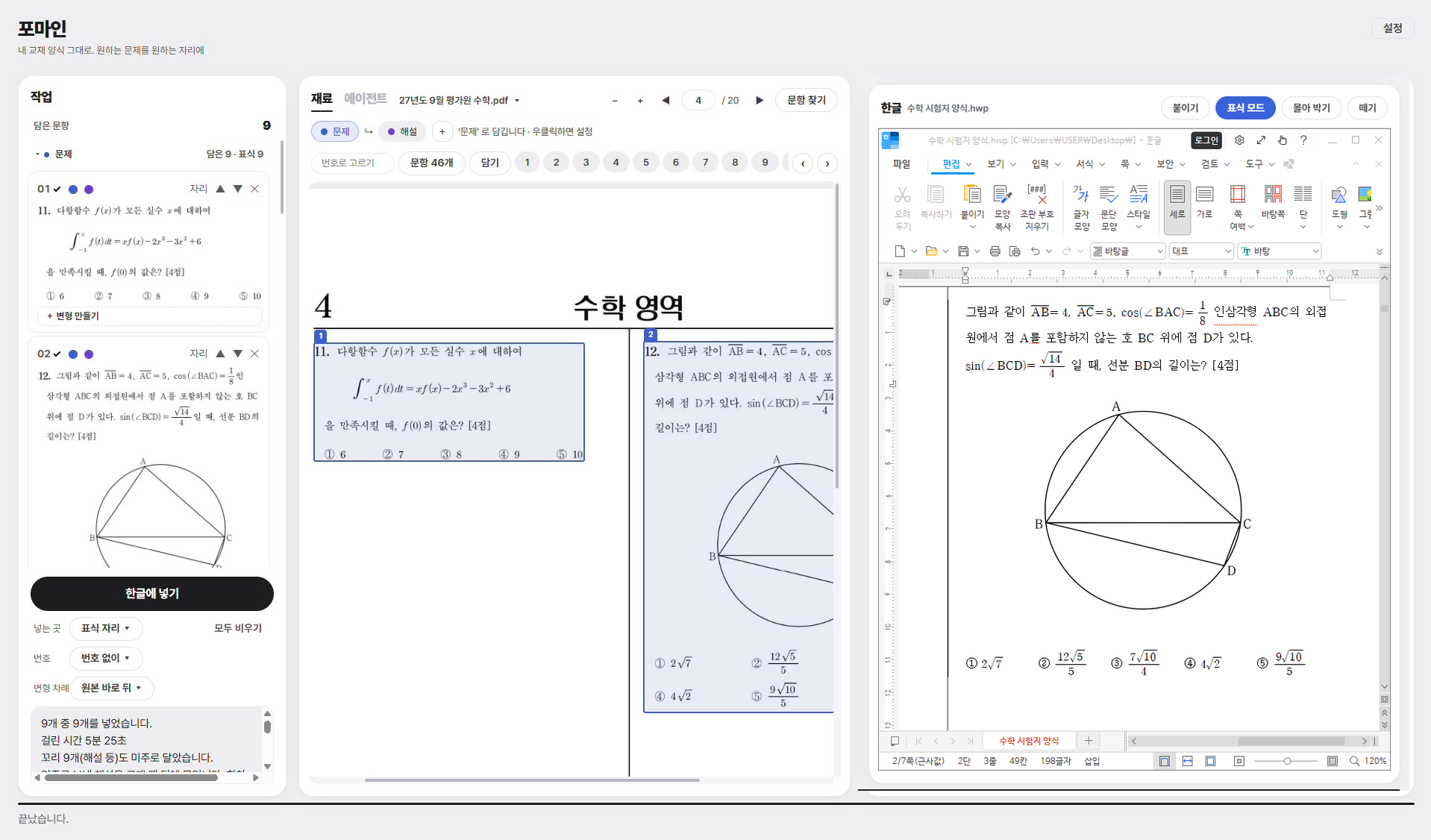
Task: Select 가로 landscape orientation
Action: coord(1204,201)
